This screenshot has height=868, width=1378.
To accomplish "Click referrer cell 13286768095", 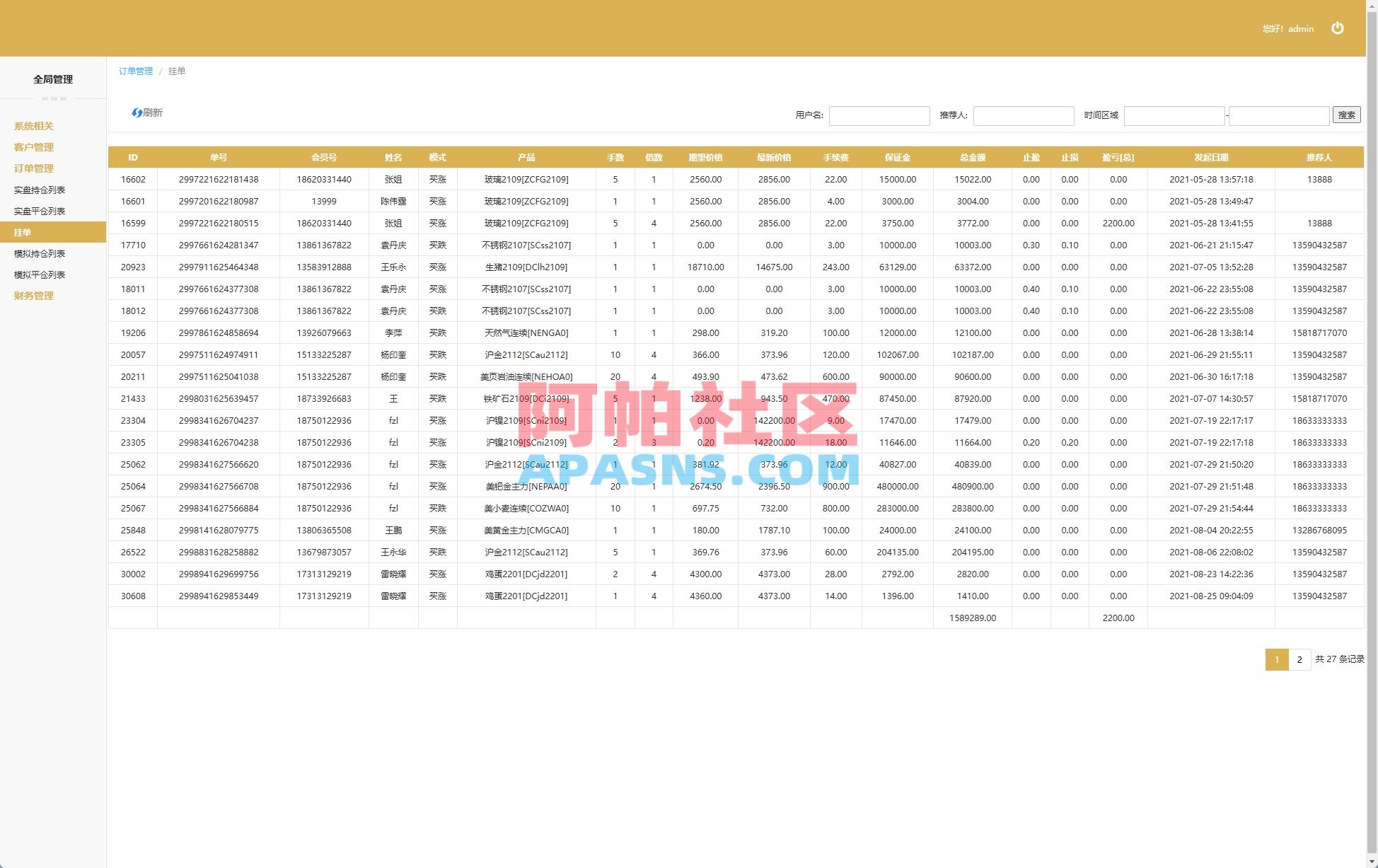I will (x=1319, y=531).
